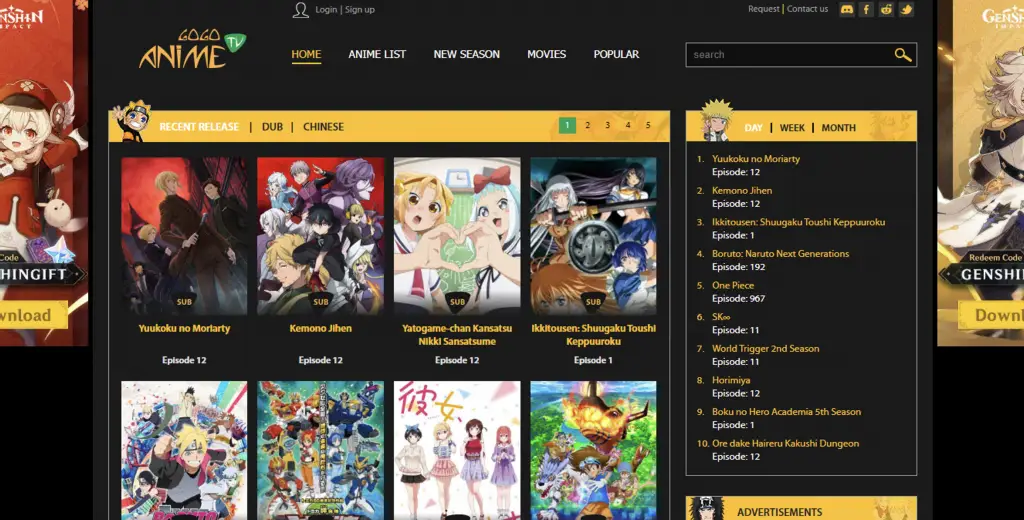Viewport: 1024px width, 520px height.
Task: Open the Boruto poster in the second row
Action: click(x=184, y=451)
